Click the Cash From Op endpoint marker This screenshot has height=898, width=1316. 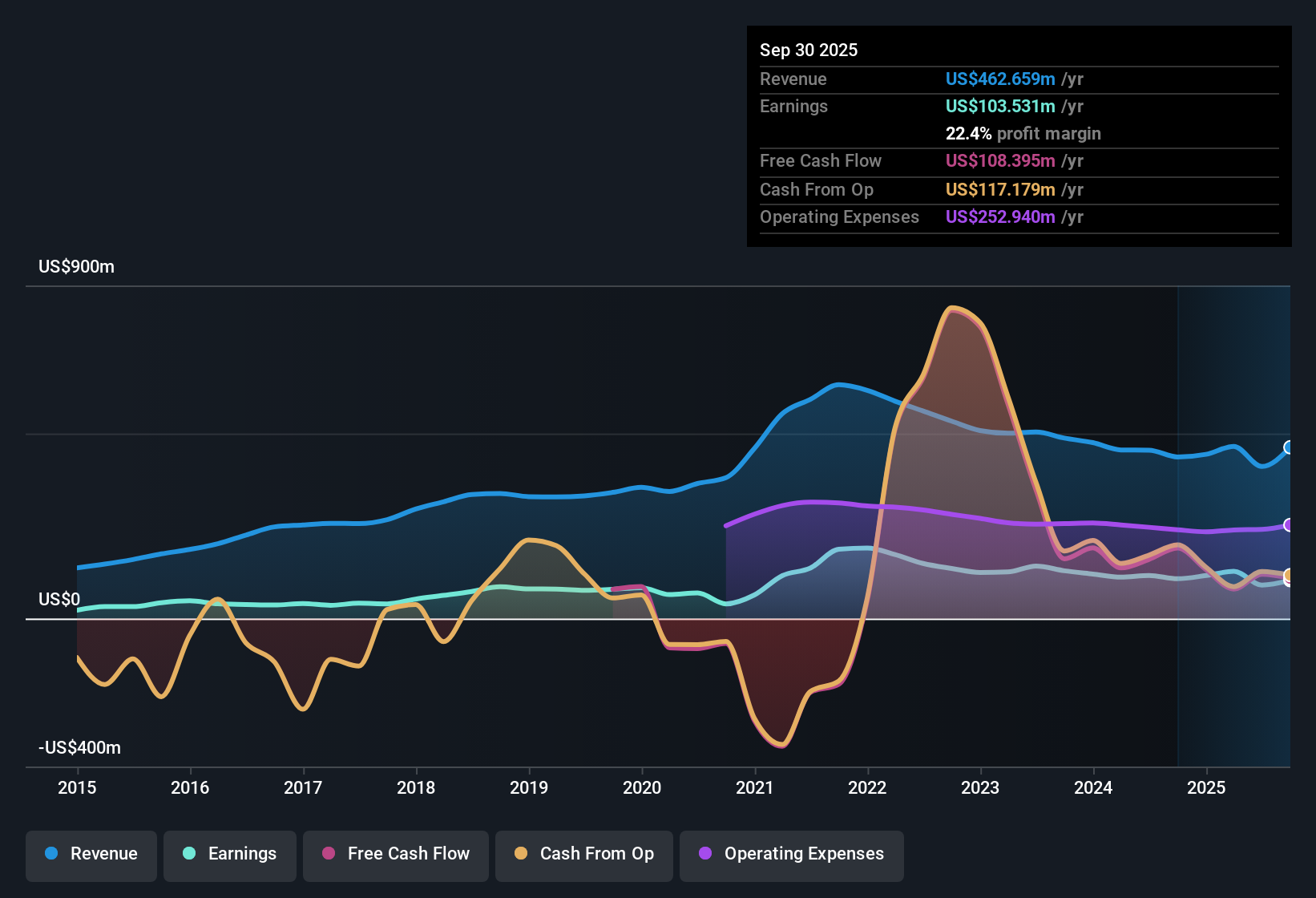point(1288,574)
